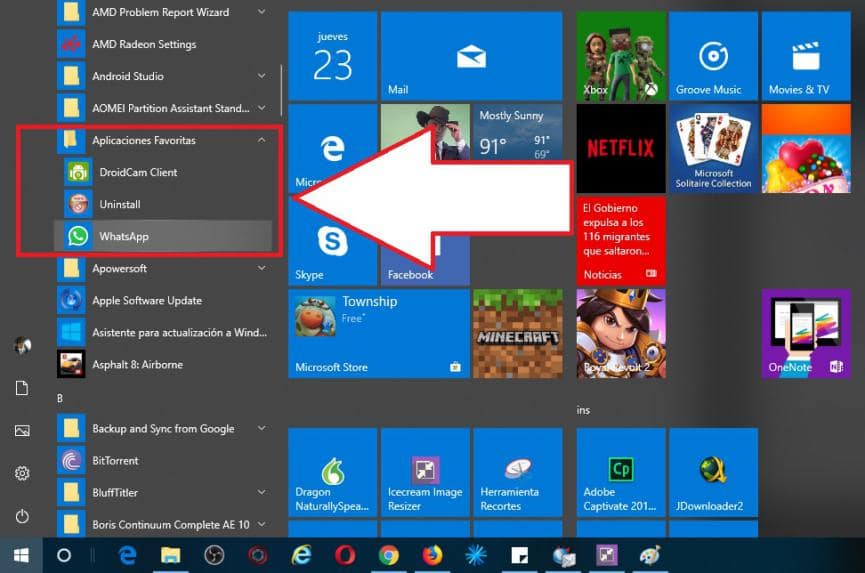Collapse the Aplicaciones Favoritas folder
865x573 pixels.
click(x=261, y=140)
